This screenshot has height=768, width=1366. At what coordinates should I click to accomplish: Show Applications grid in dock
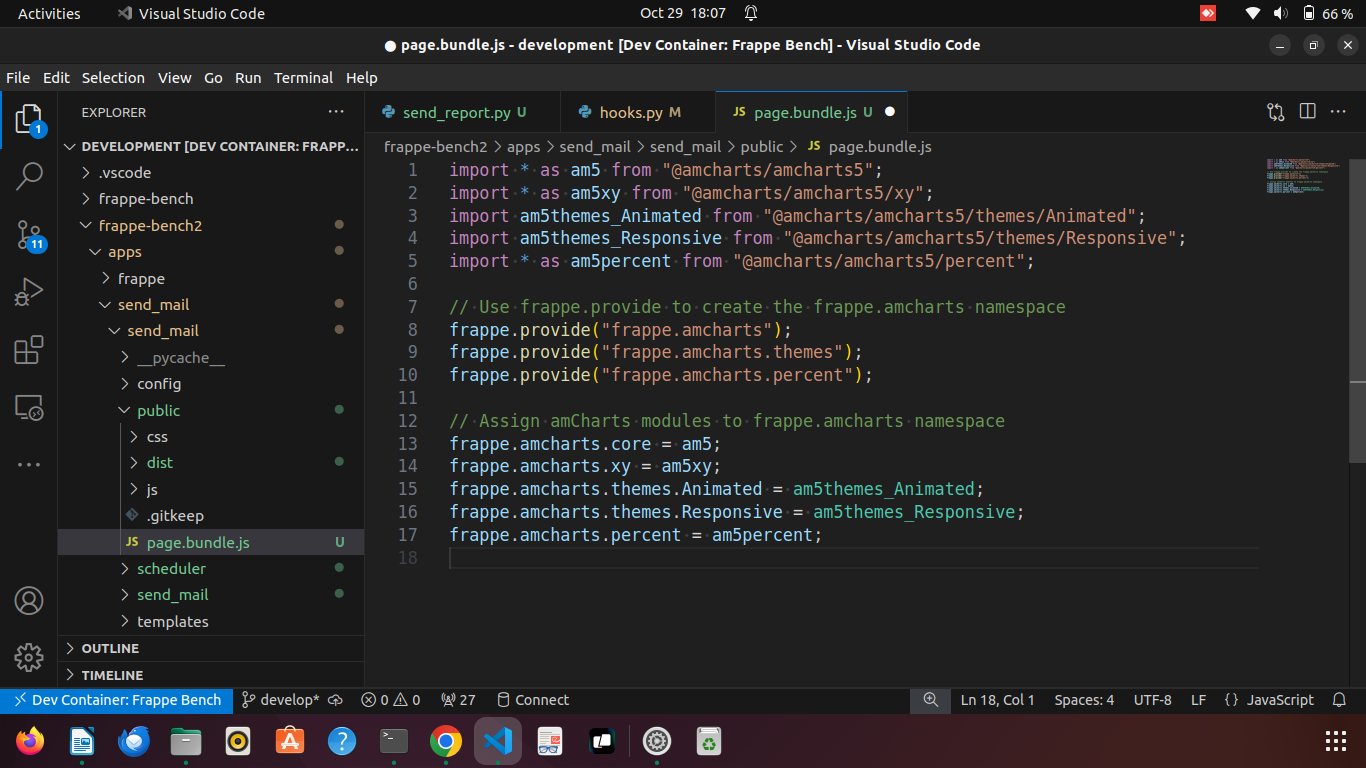click(1336, 741)
